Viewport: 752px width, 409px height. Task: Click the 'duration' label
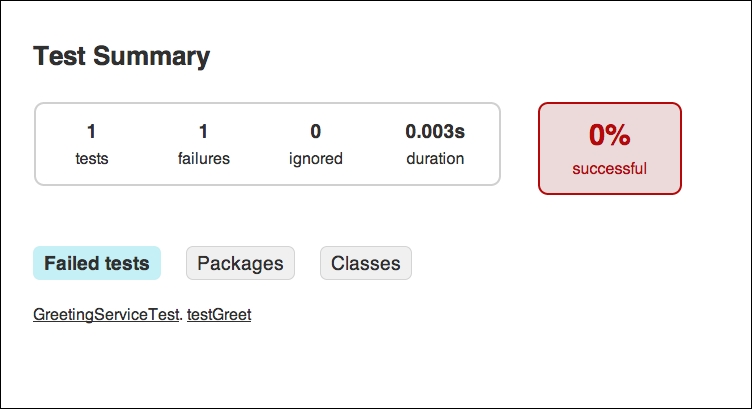click(x=435, y=158)
